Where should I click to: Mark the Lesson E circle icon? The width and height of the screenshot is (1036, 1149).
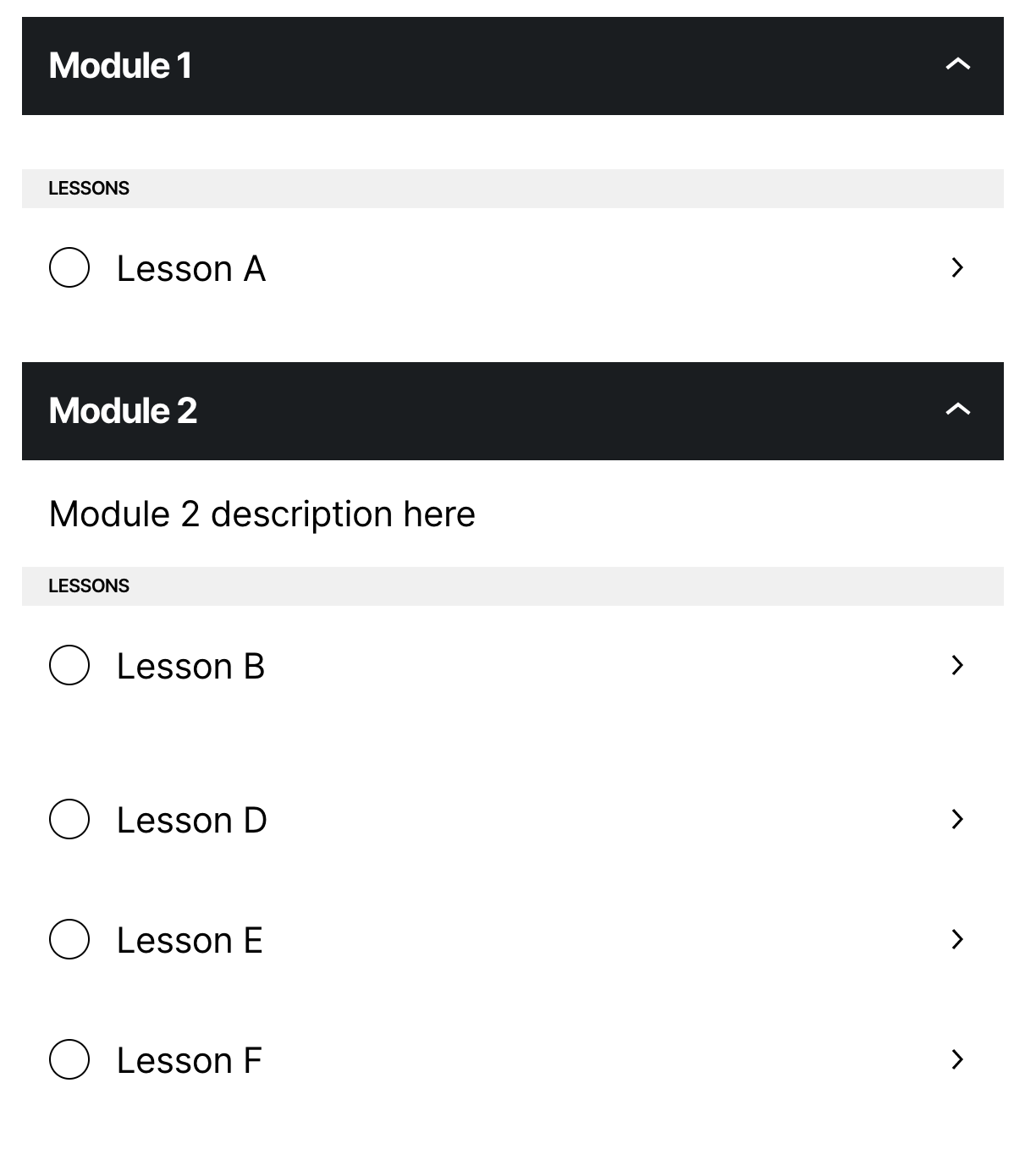coord(69,939)
